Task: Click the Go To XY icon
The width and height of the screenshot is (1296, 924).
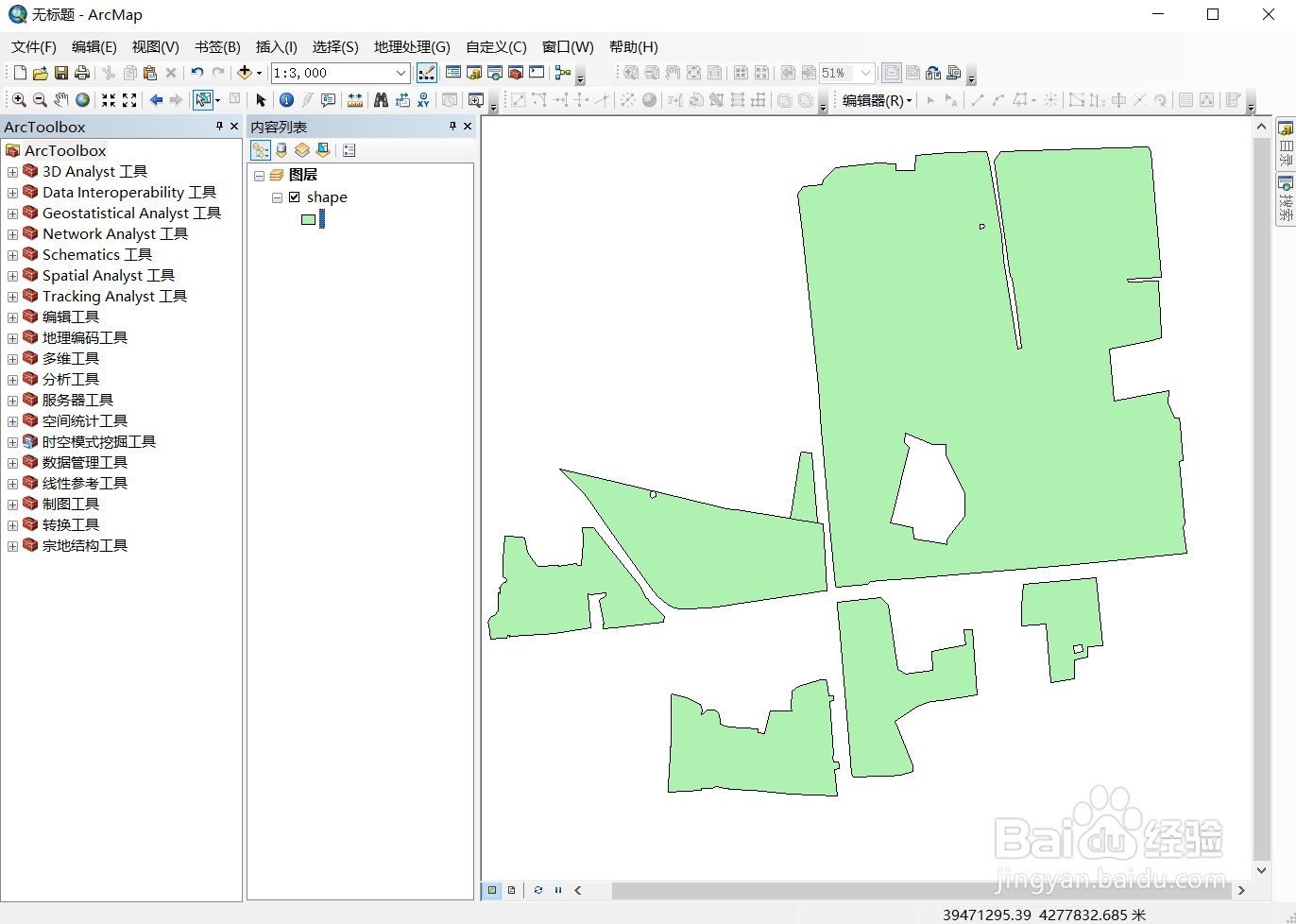Action: click(422, 99)
